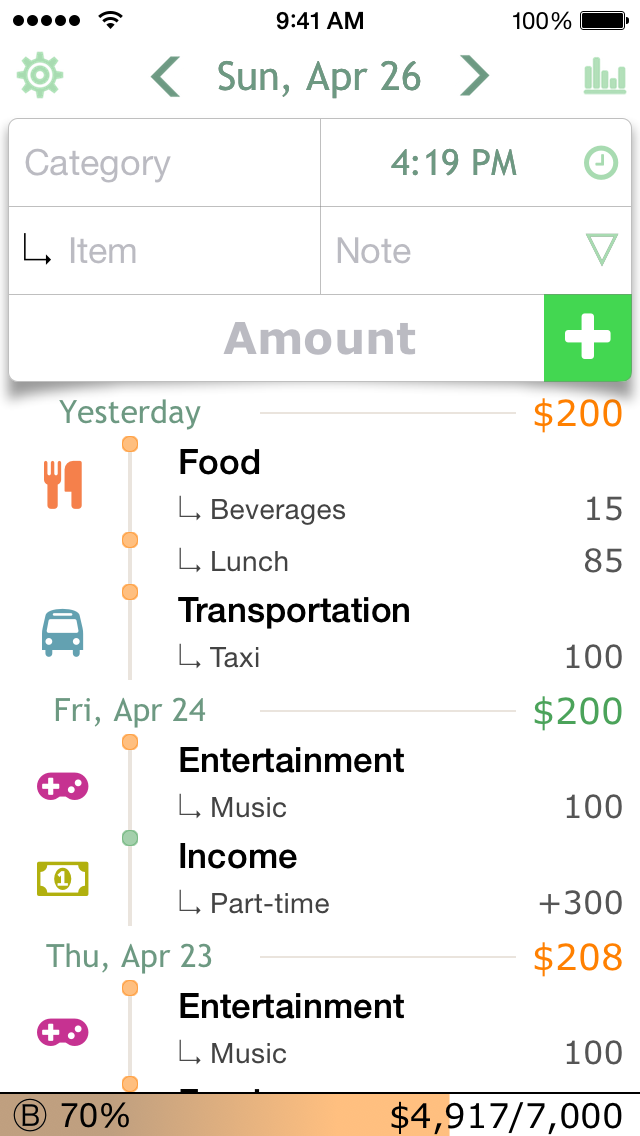Tap the gamepad icon under Fri, Apr 24

[x=62, y=786]
